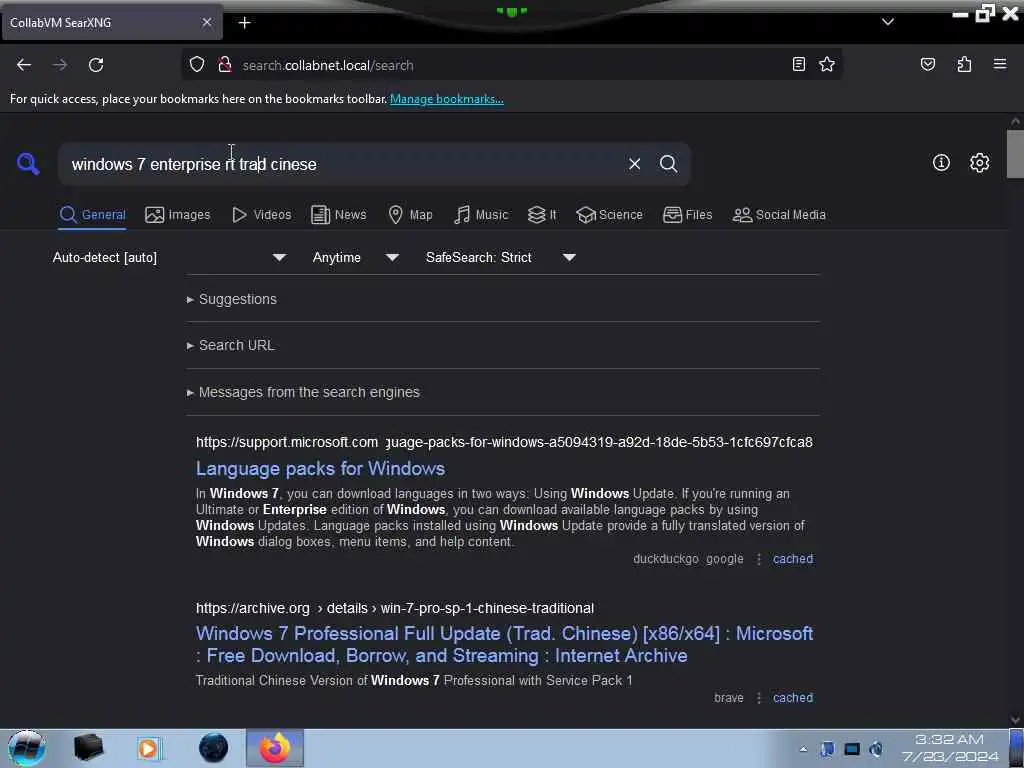Switch to the Videos category
The height and width of the screenshot is (768, 1024).
click(x=262, y=215)
